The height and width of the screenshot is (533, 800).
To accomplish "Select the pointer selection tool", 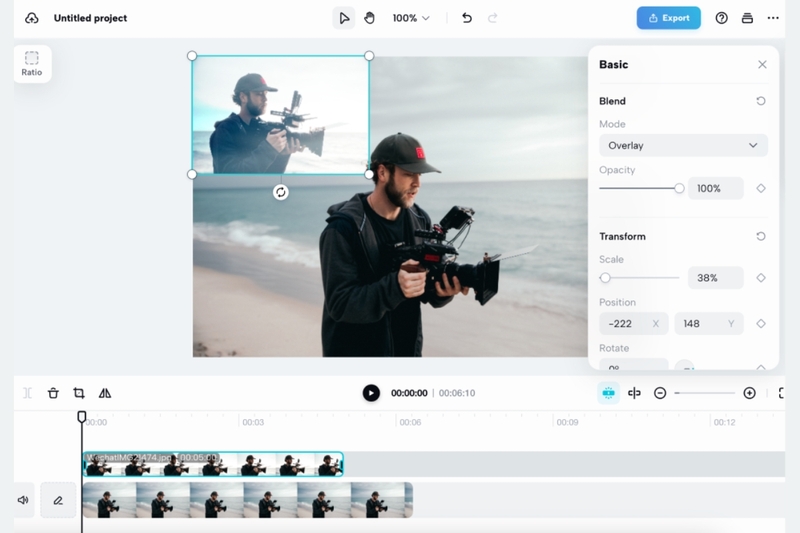I will [344, 18].
